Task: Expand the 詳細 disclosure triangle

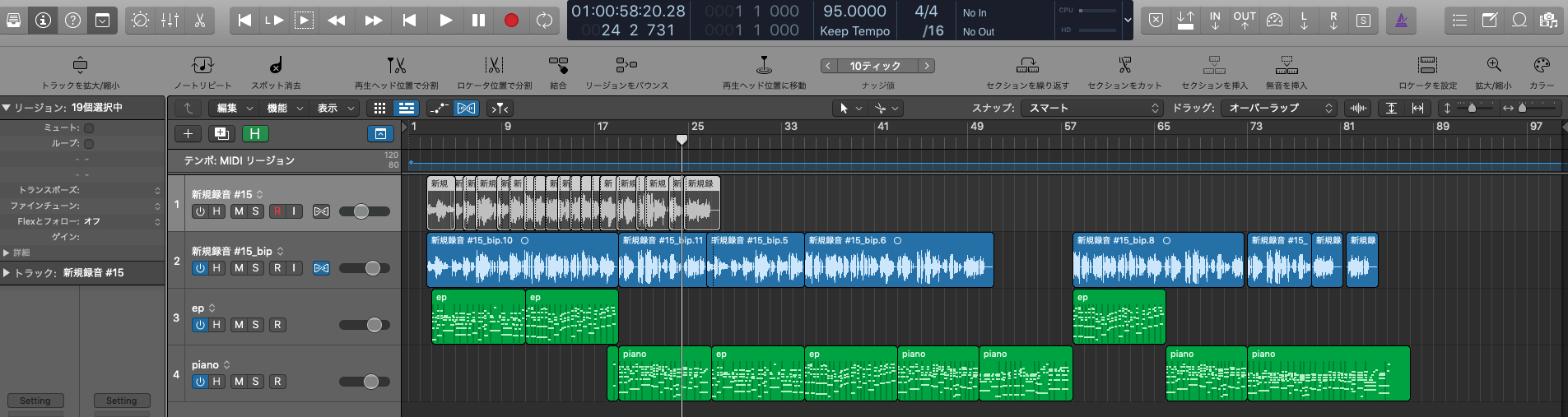Action: pos(7,253)
